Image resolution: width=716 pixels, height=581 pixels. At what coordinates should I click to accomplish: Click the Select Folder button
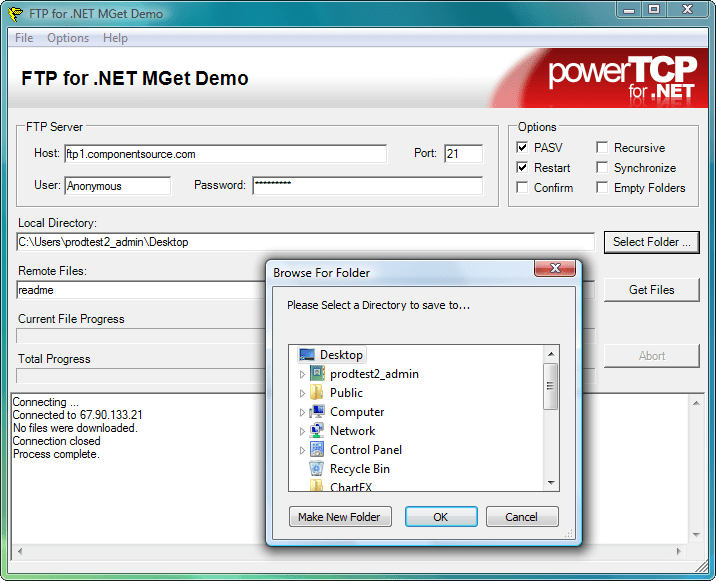coord(652,242)
